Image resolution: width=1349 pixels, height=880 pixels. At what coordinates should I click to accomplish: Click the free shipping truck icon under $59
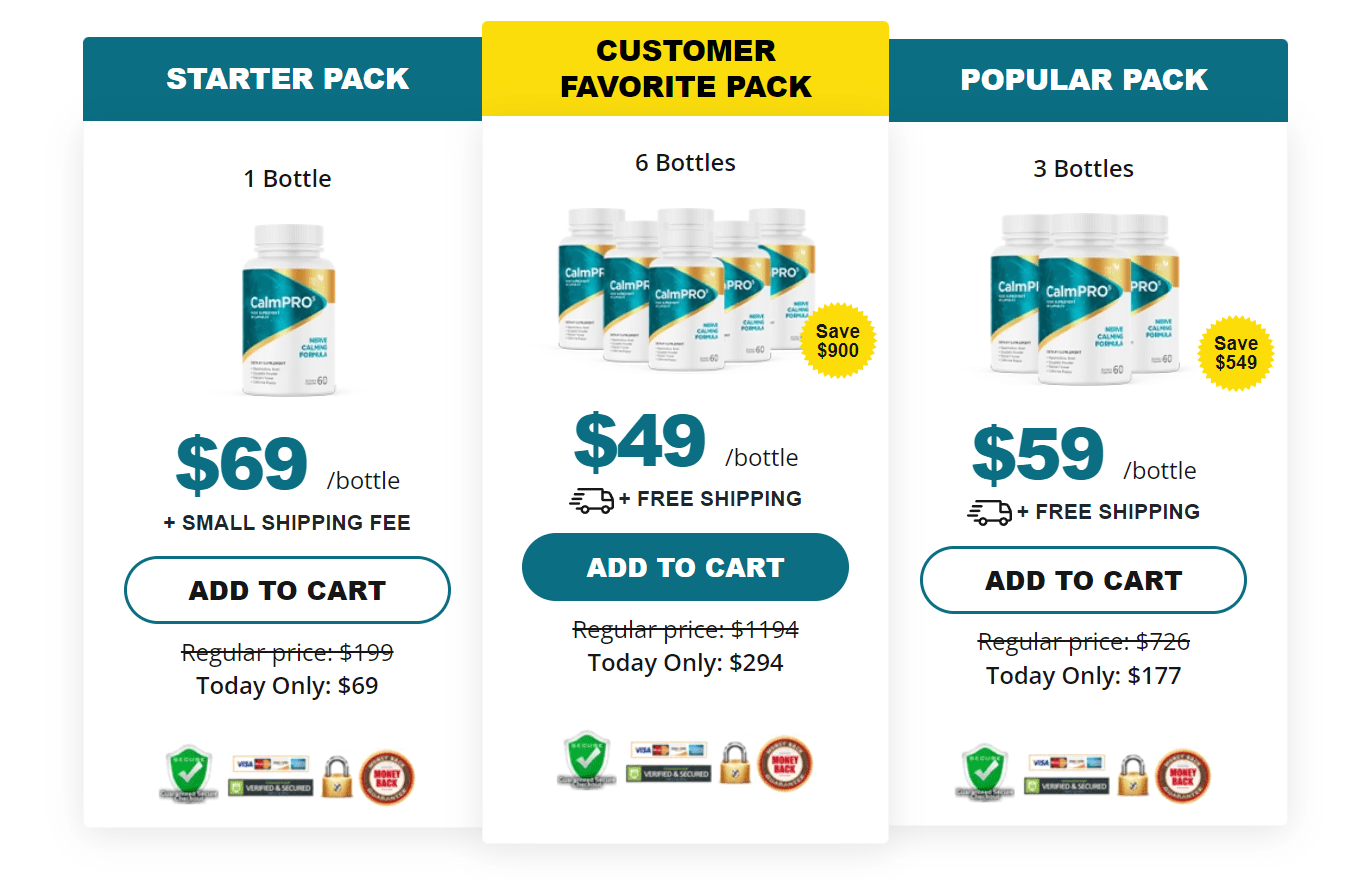[x=990, y=512]
